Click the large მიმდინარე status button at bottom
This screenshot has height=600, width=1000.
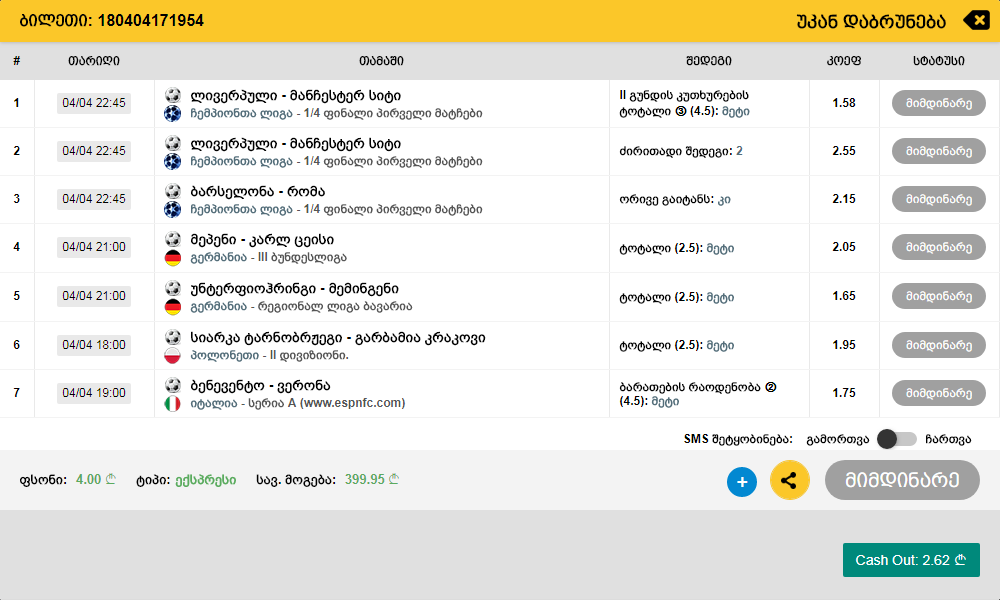(x=902, y=480)
